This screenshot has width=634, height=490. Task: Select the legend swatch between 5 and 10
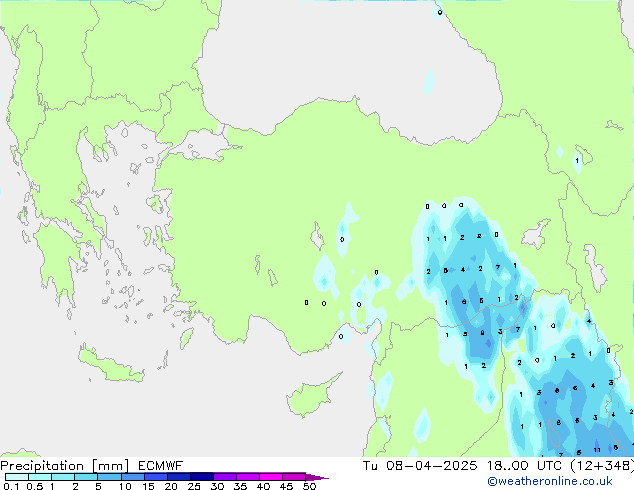[x=109, y=477]
